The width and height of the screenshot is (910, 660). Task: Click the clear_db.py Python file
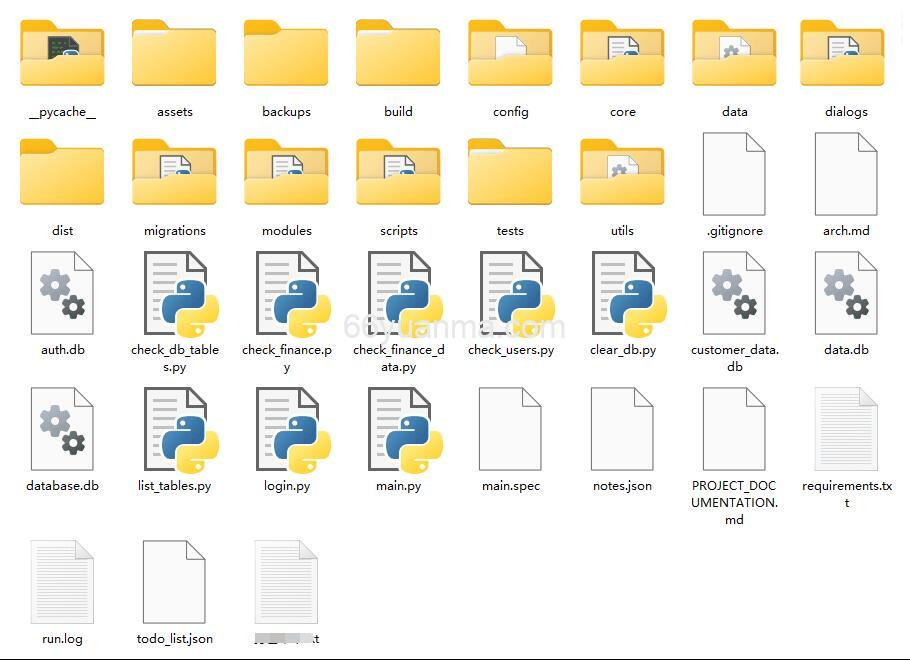[623, 294]
